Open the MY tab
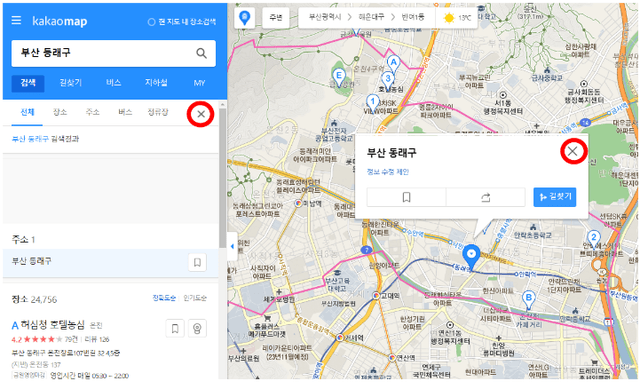Screen dimensions: 640x383 (199, 83)
